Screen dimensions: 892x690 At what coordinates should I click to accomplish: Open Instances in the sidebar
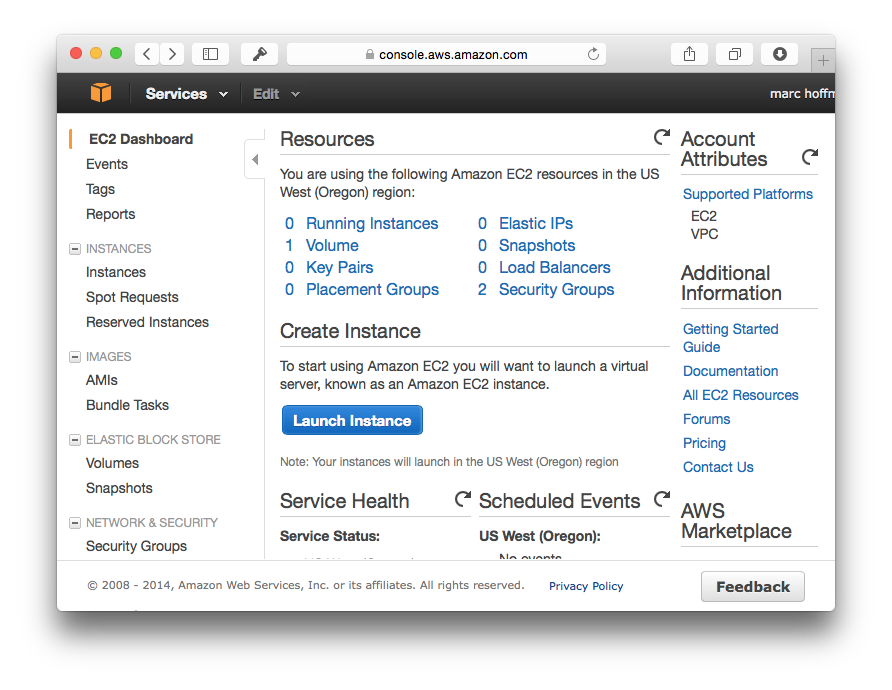tap(115, 272)
